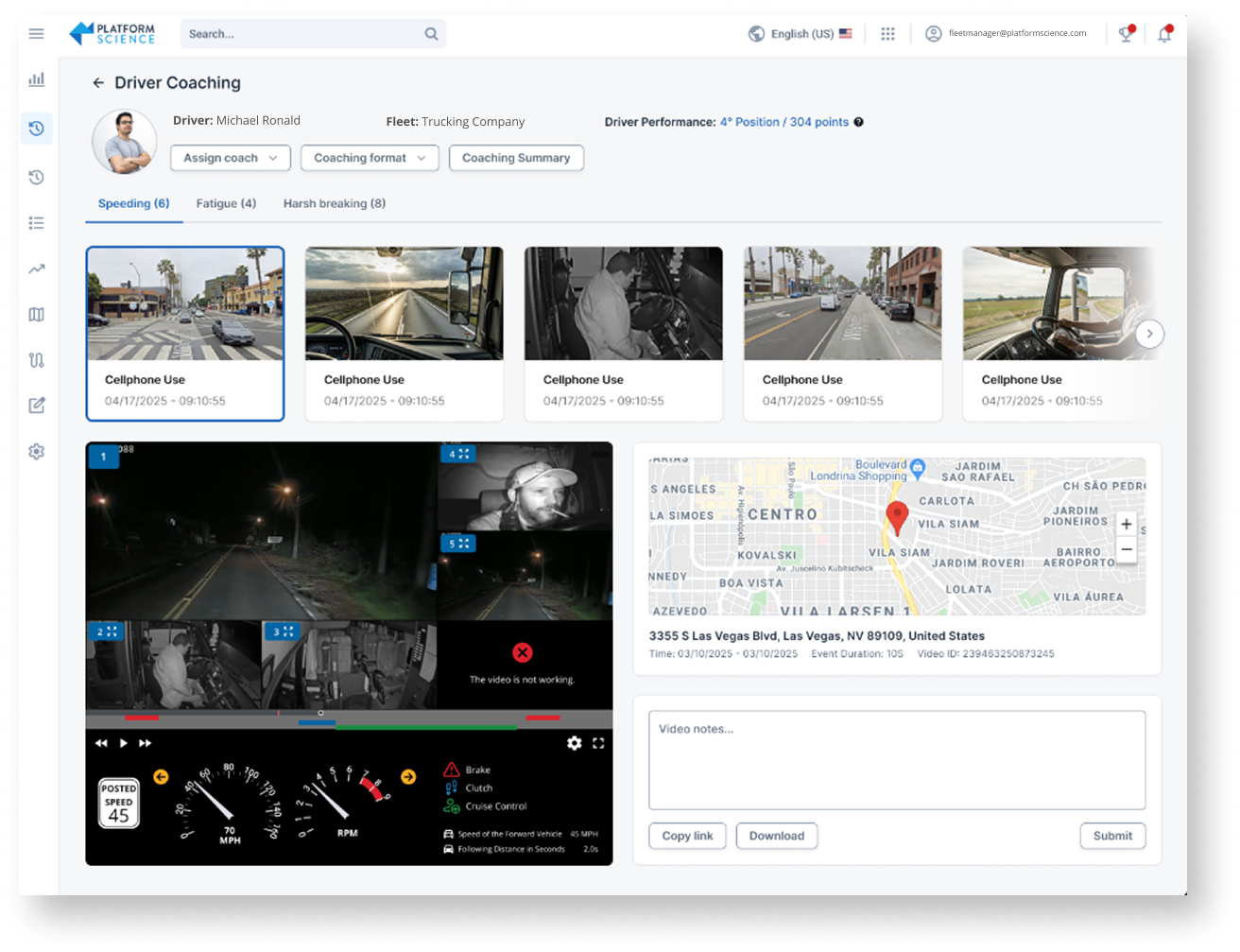
Task: Click the apps grid icon
Action: (887, 34)
